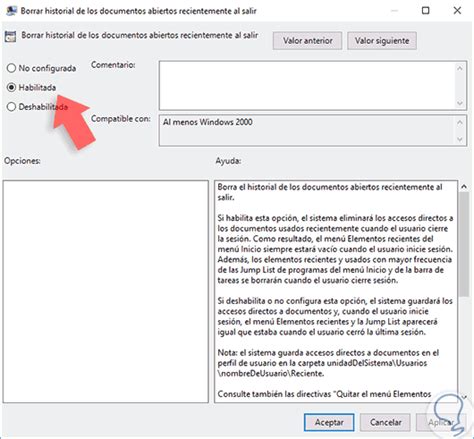Click the policy heading text next to the policy icon
The image size is (474, 439).
140,35
